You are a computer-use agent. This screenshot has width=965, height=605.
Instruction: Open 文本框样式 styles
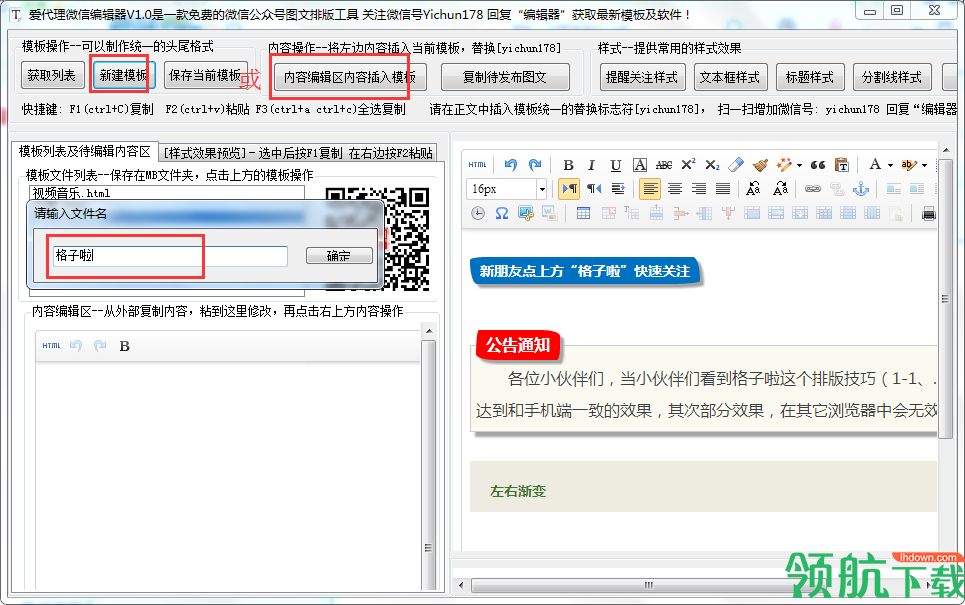(730, 78)
